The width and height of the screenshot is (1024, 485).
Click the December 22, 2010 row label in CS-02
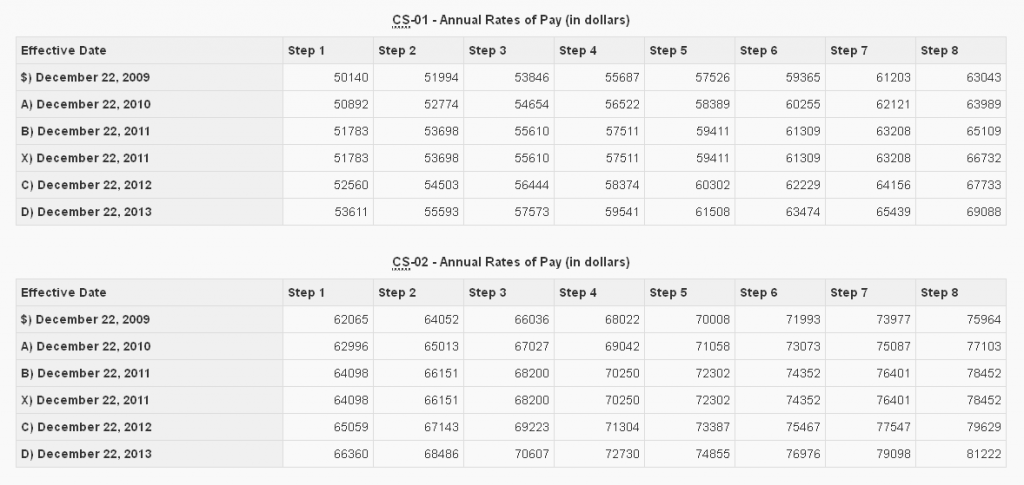coord(85,346)
